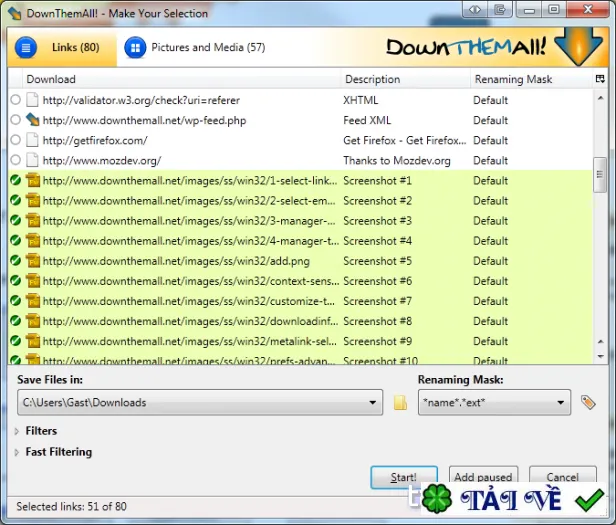Click the Start! button
Viewport: 616px width, 525px height.
404,477
